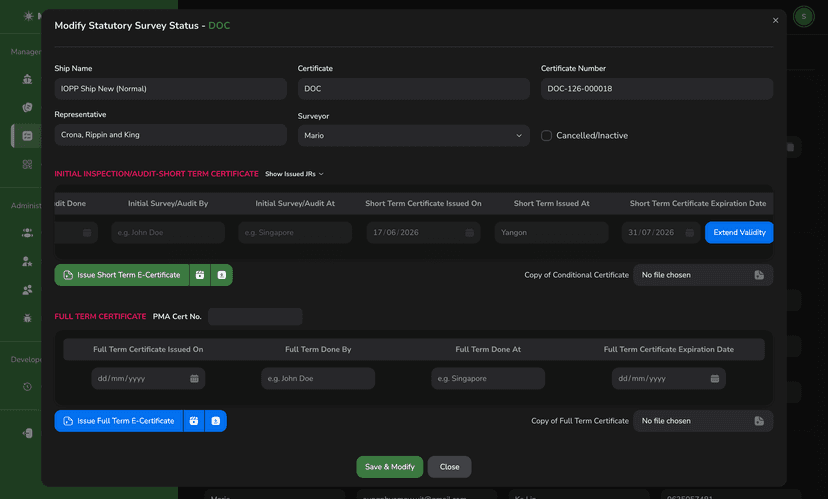Open the pie-chart icon in the sidebar
Screen dimensions: 828x499
click(x=27, y=107)
